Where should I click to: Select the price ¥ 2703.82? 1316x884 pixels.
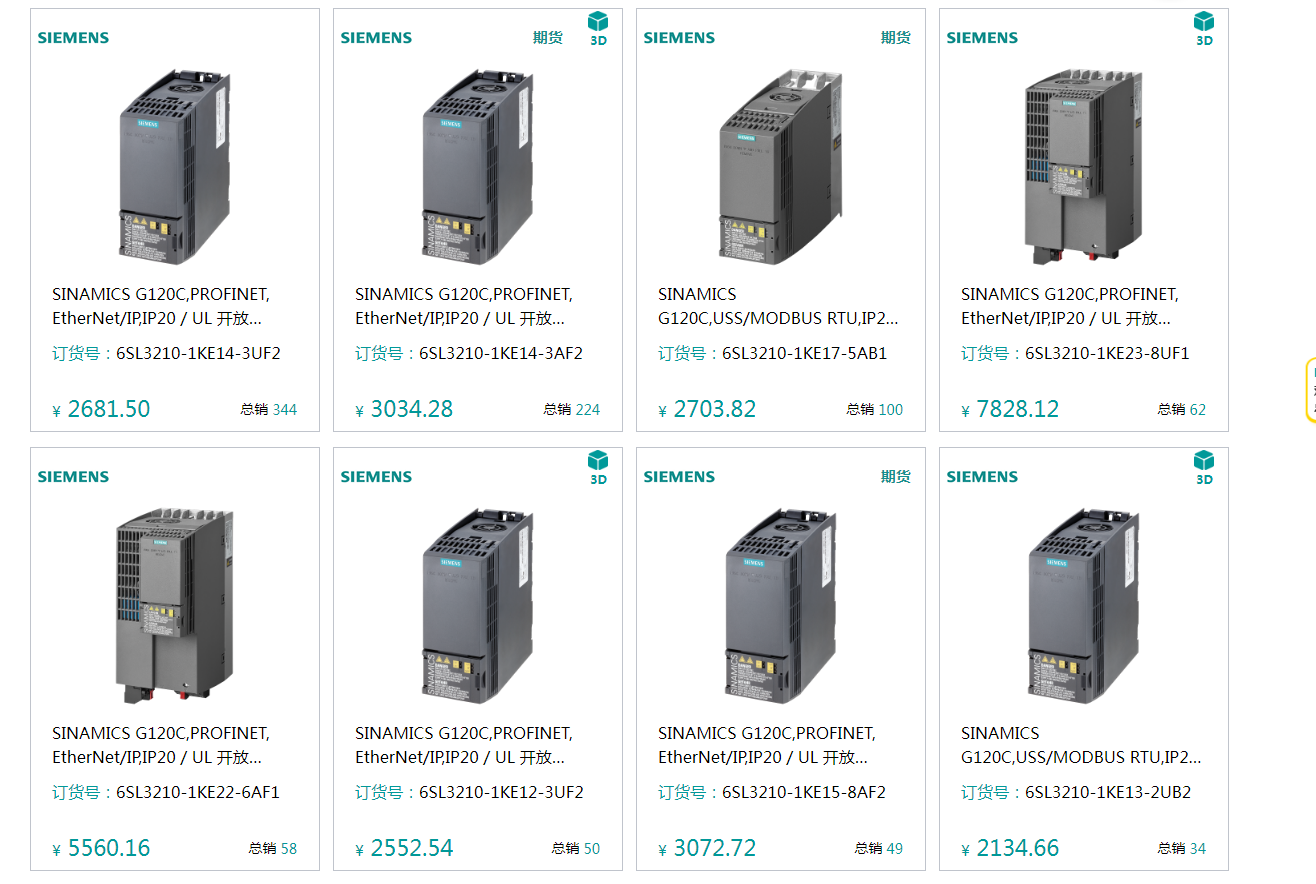coord(707,409)
